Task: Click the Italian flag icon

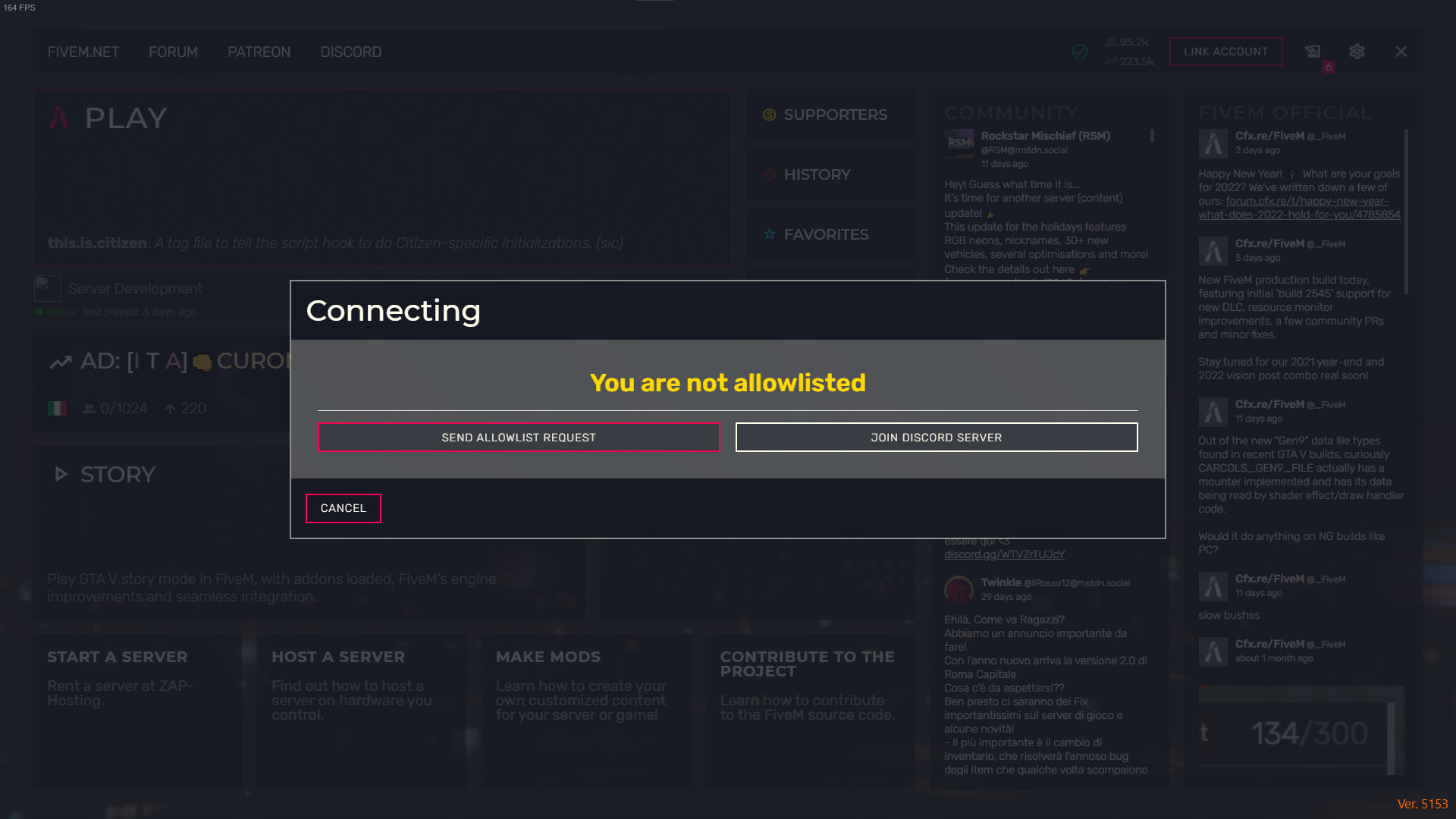Action: 57,409
